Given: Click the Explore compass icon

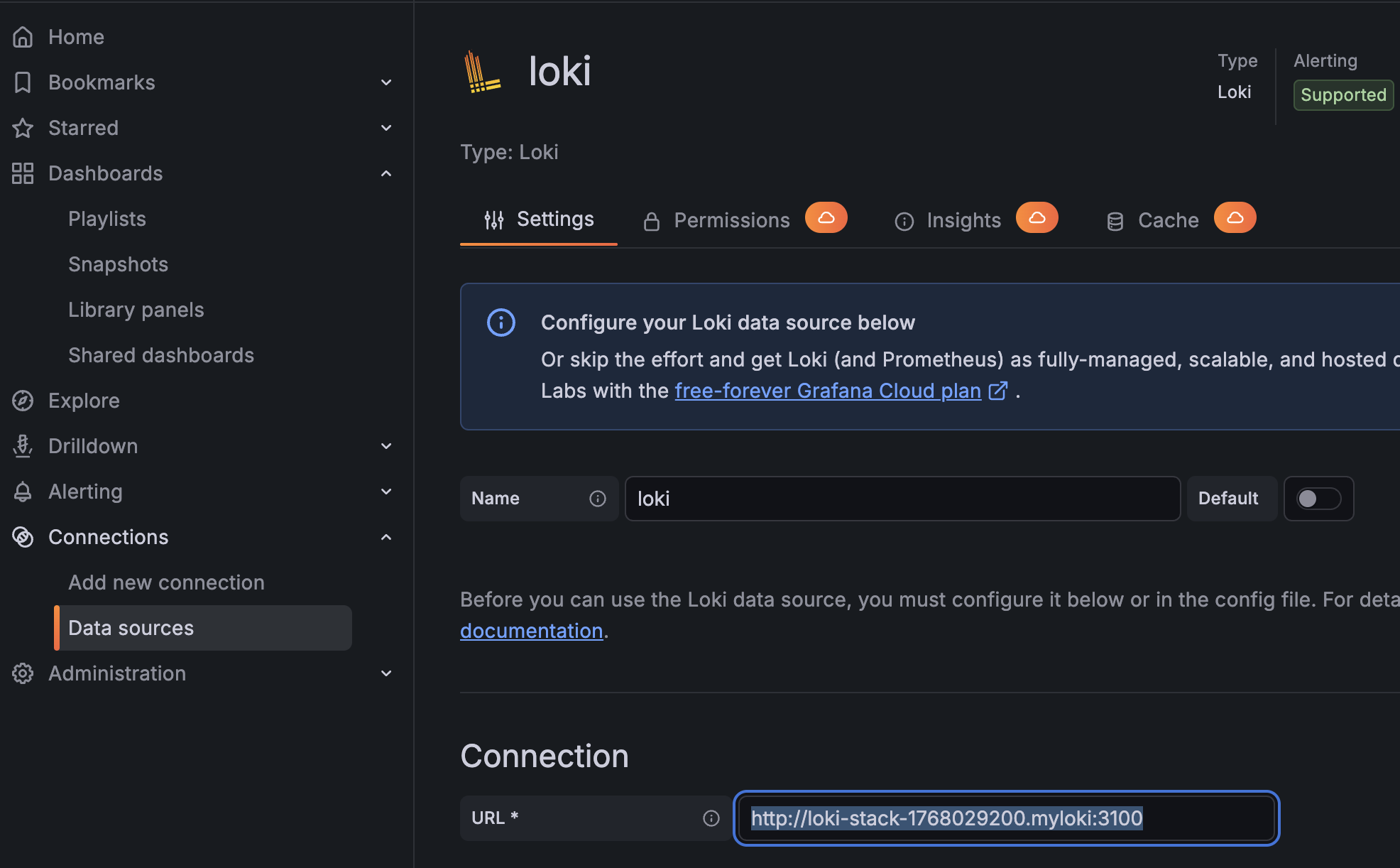Looking at the screenshot, I should (23, 401).
